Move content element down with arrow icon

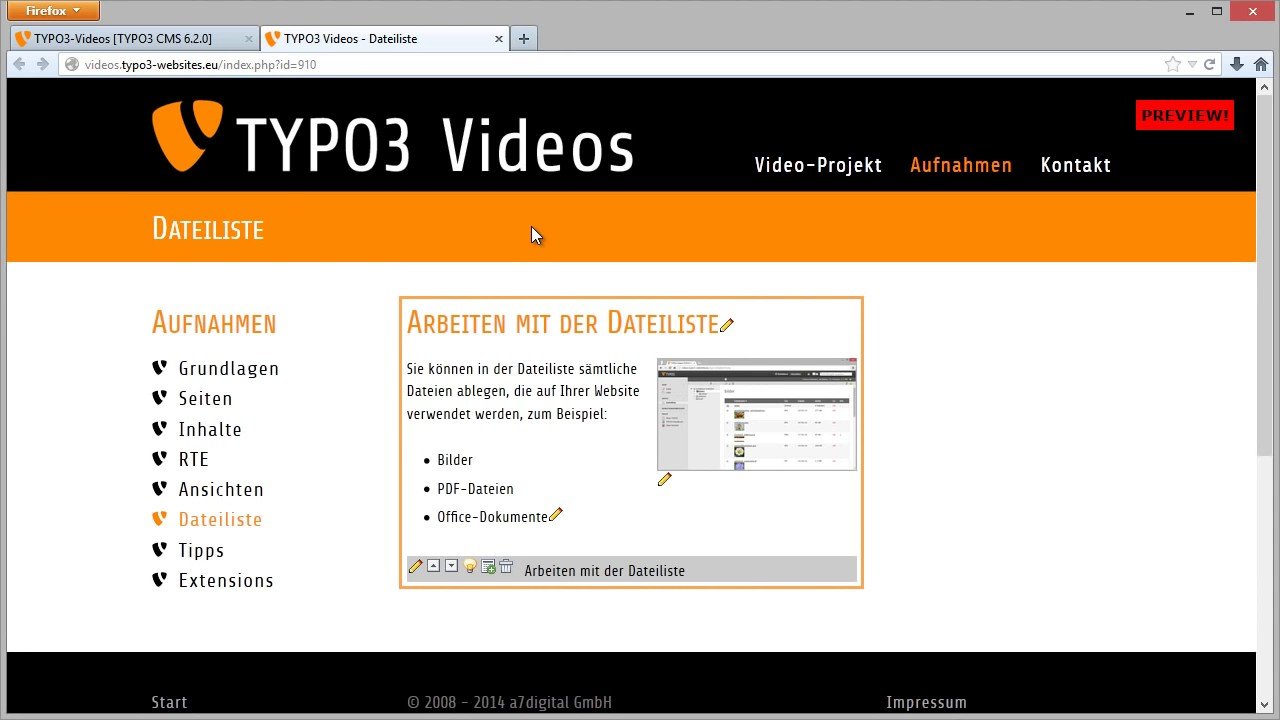coord(451,566)
